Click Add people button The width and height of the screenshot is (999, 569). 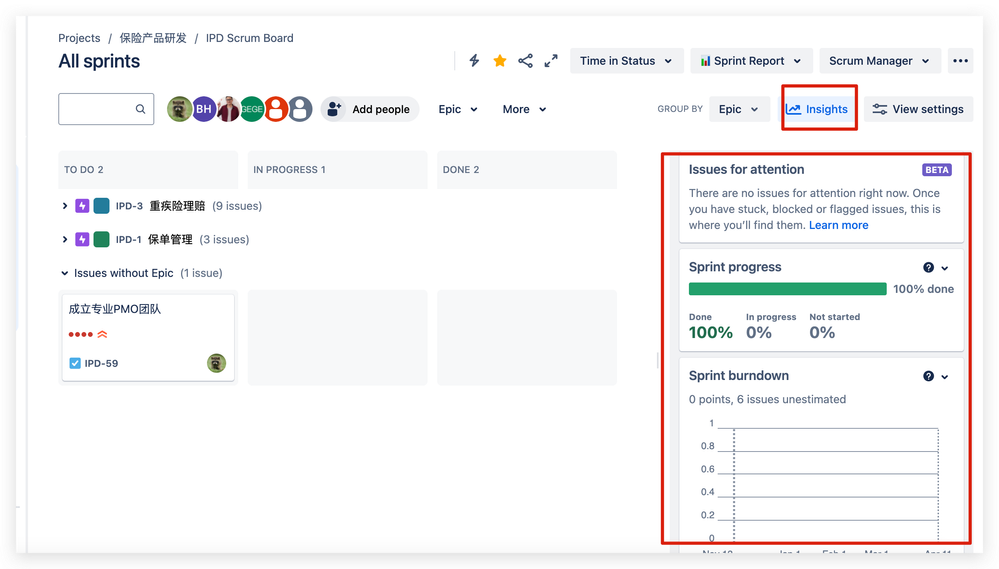tap(370, 109)
